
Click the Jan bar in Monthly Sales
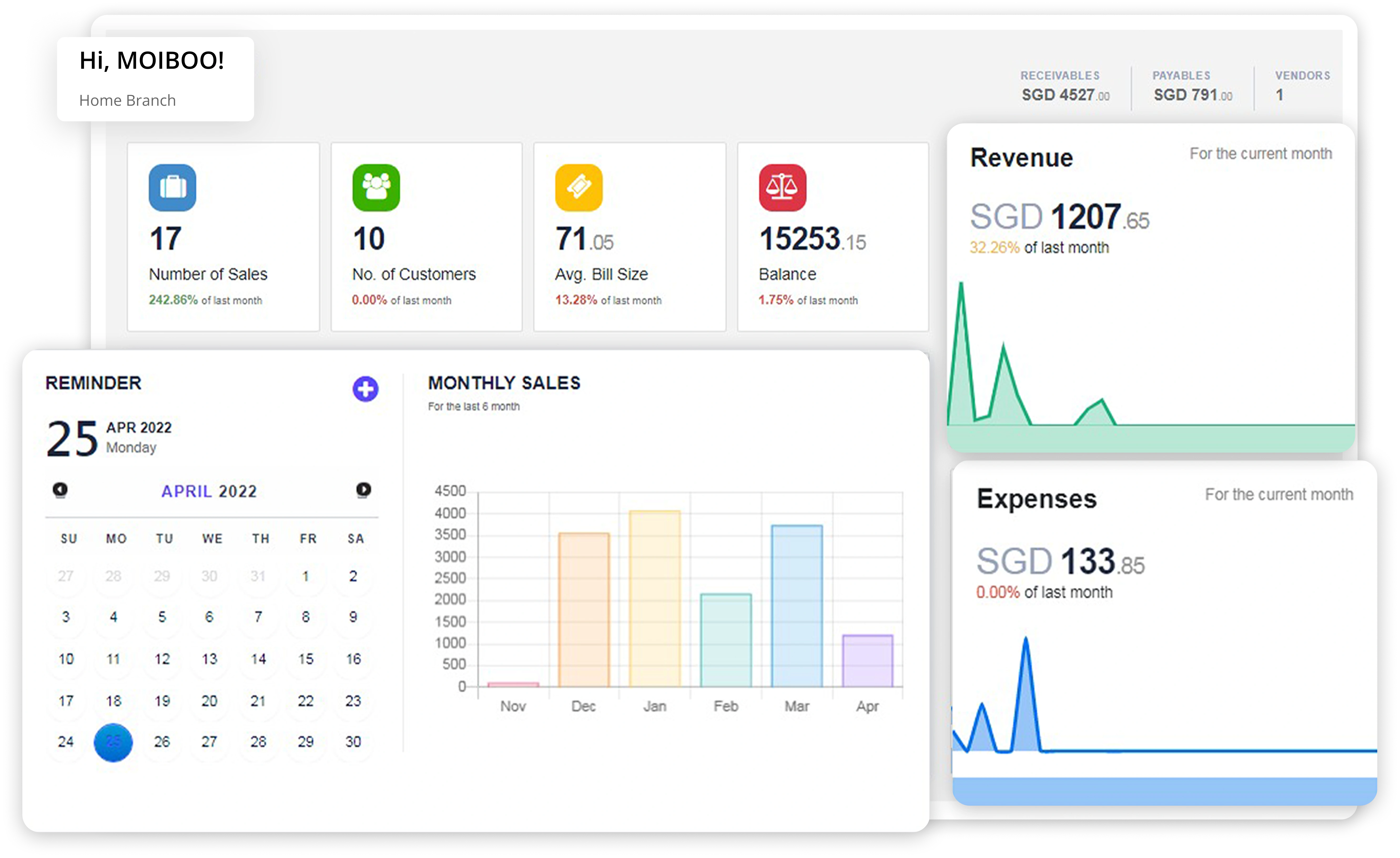655,598
